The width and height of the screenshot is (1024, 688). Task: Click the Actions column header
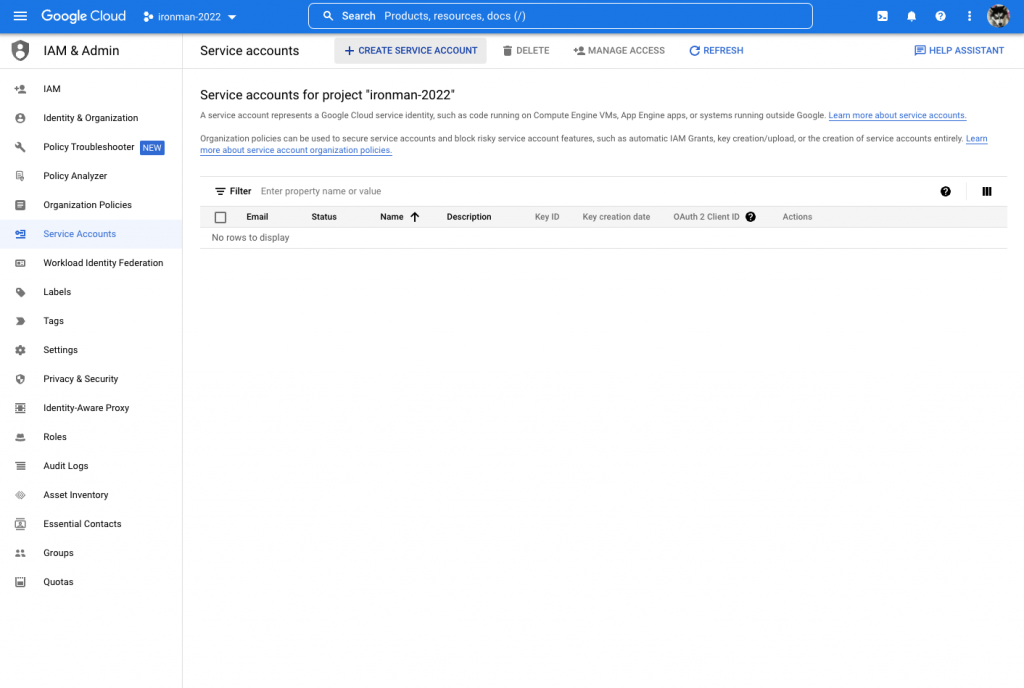coord(797,217)
